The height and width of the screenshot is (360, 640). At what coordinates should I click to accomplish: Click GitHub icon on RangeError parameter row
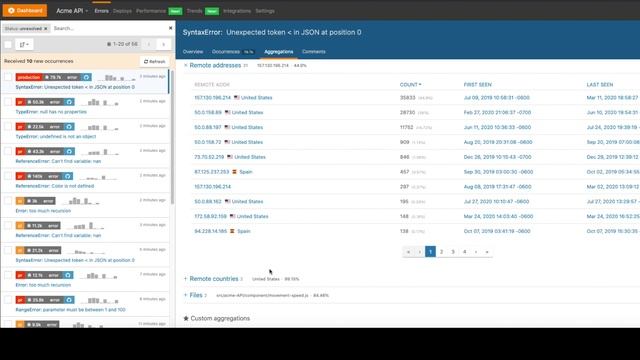click(69, 300)
